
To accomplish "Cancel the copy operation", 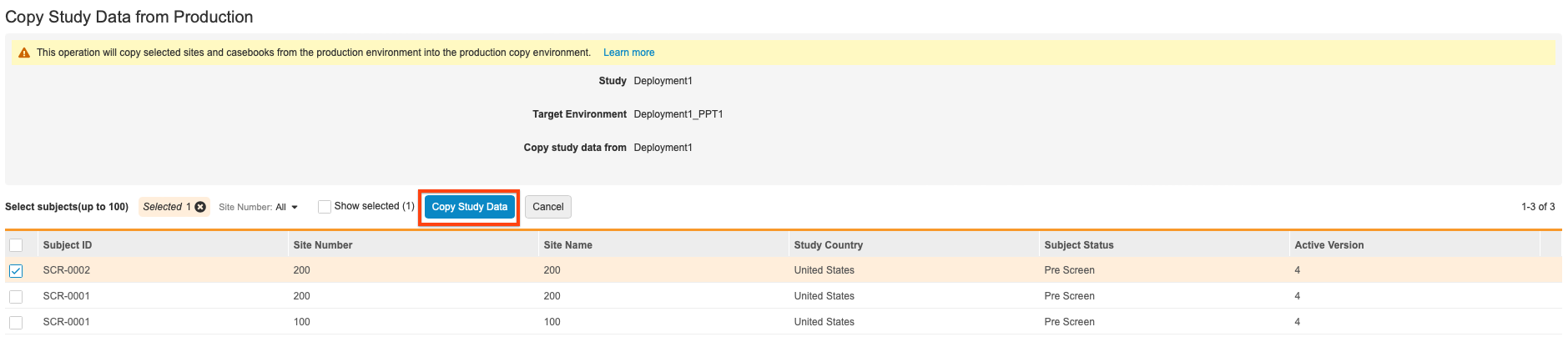I will 548,207.
